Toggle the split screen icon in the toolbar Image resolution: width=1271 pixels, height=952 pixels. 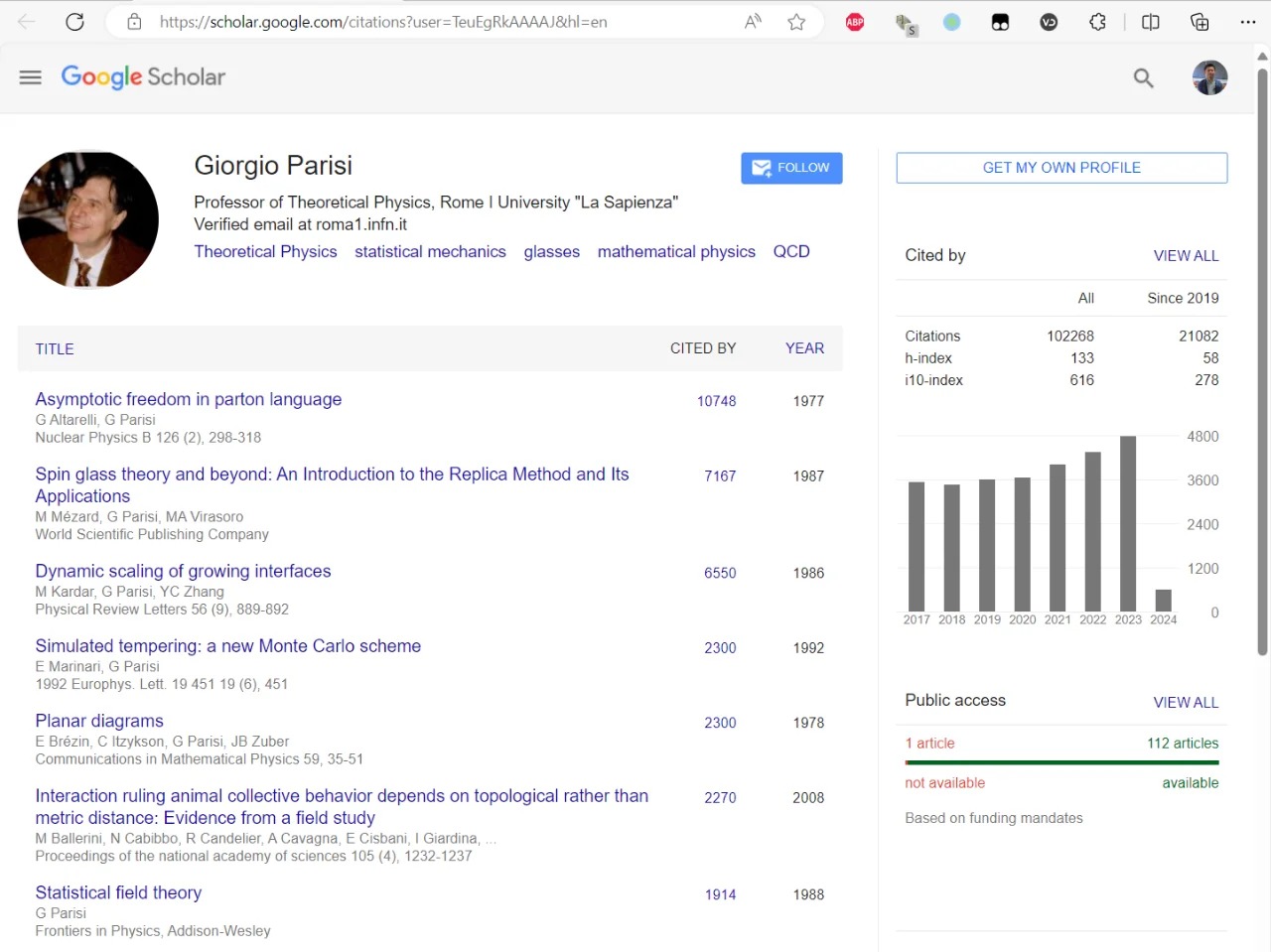(1150, 22)
